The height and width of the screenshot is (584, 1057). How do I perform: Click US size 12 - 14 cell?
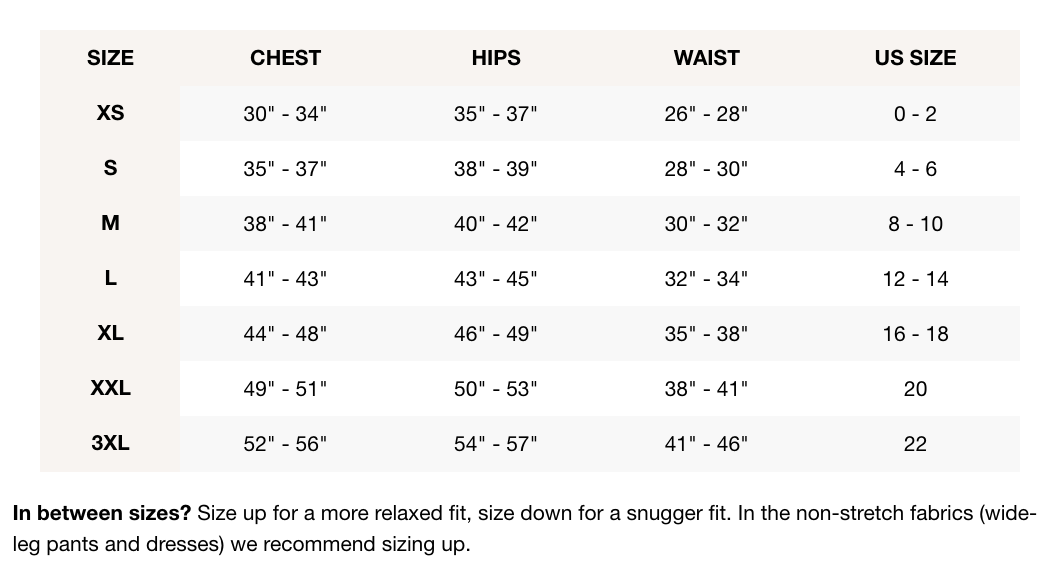tap(915, 279)
